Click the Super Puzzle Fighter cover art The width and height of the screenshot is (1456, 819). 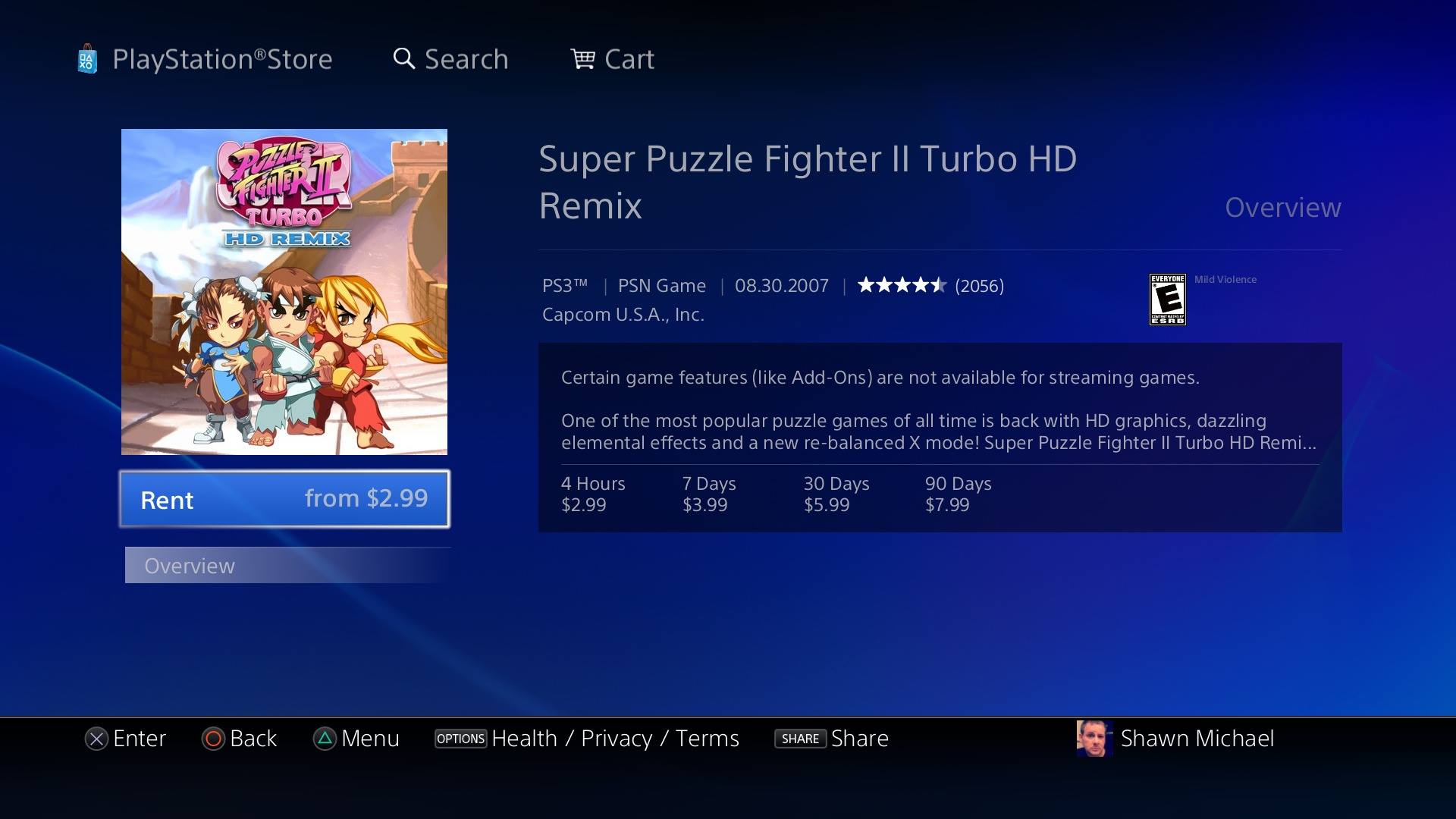[284, 292]
